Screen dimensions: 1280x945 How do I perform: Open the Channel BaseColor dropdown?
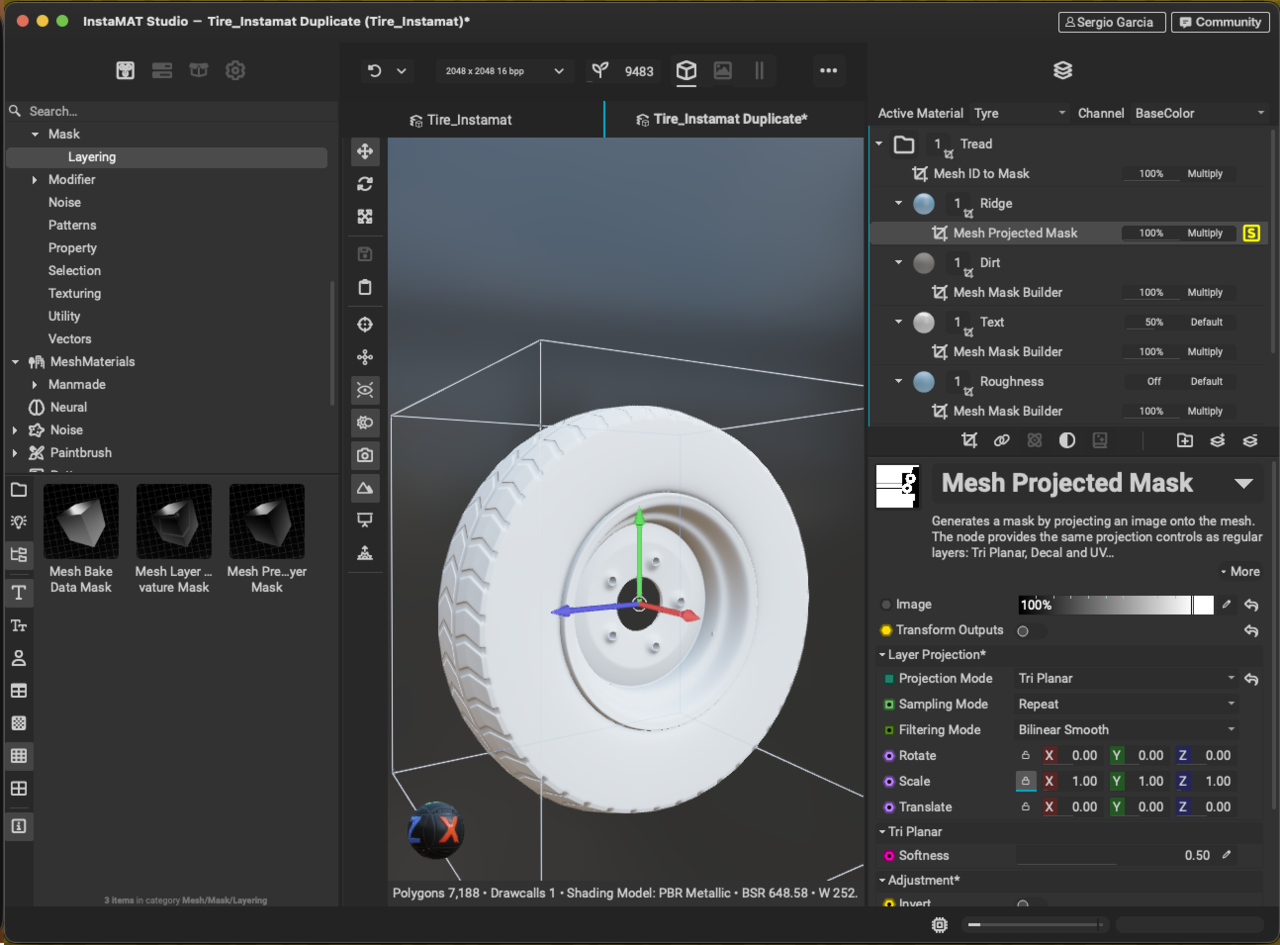[x=1199, y=113]
